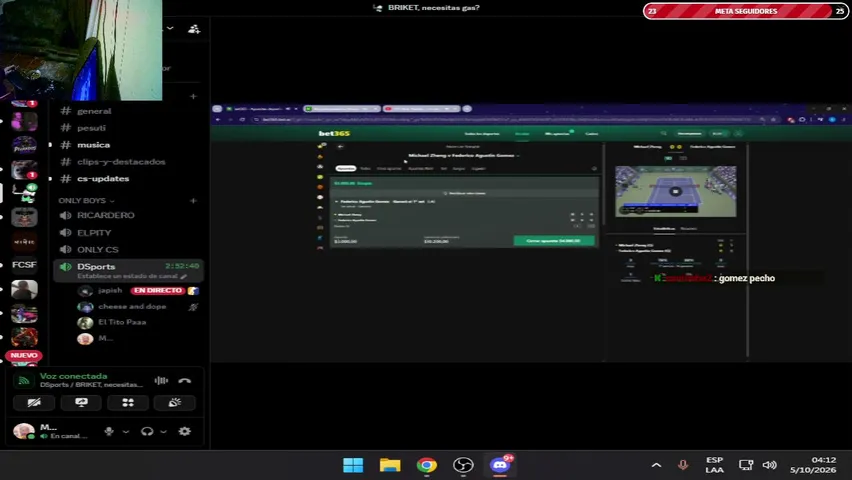
Task: Add channel using upper plus icon
Action: 193,96
